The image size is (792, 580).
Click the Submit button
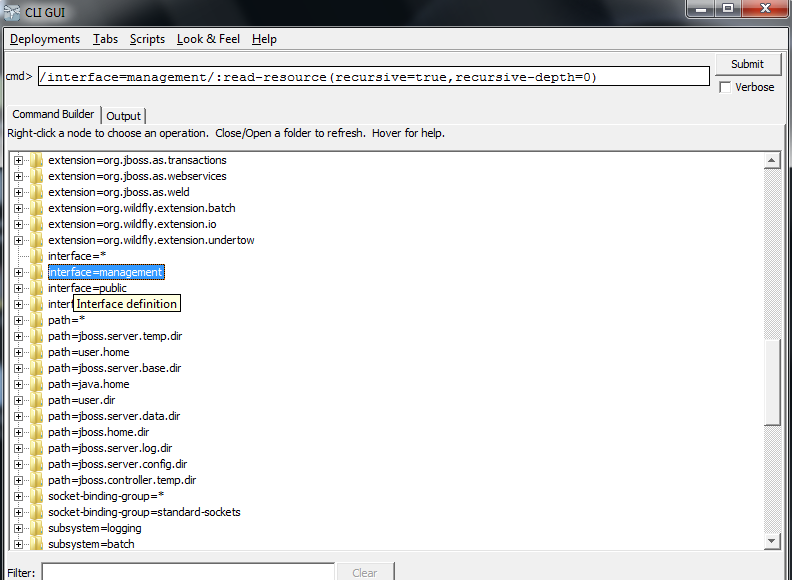click(748, 64)
